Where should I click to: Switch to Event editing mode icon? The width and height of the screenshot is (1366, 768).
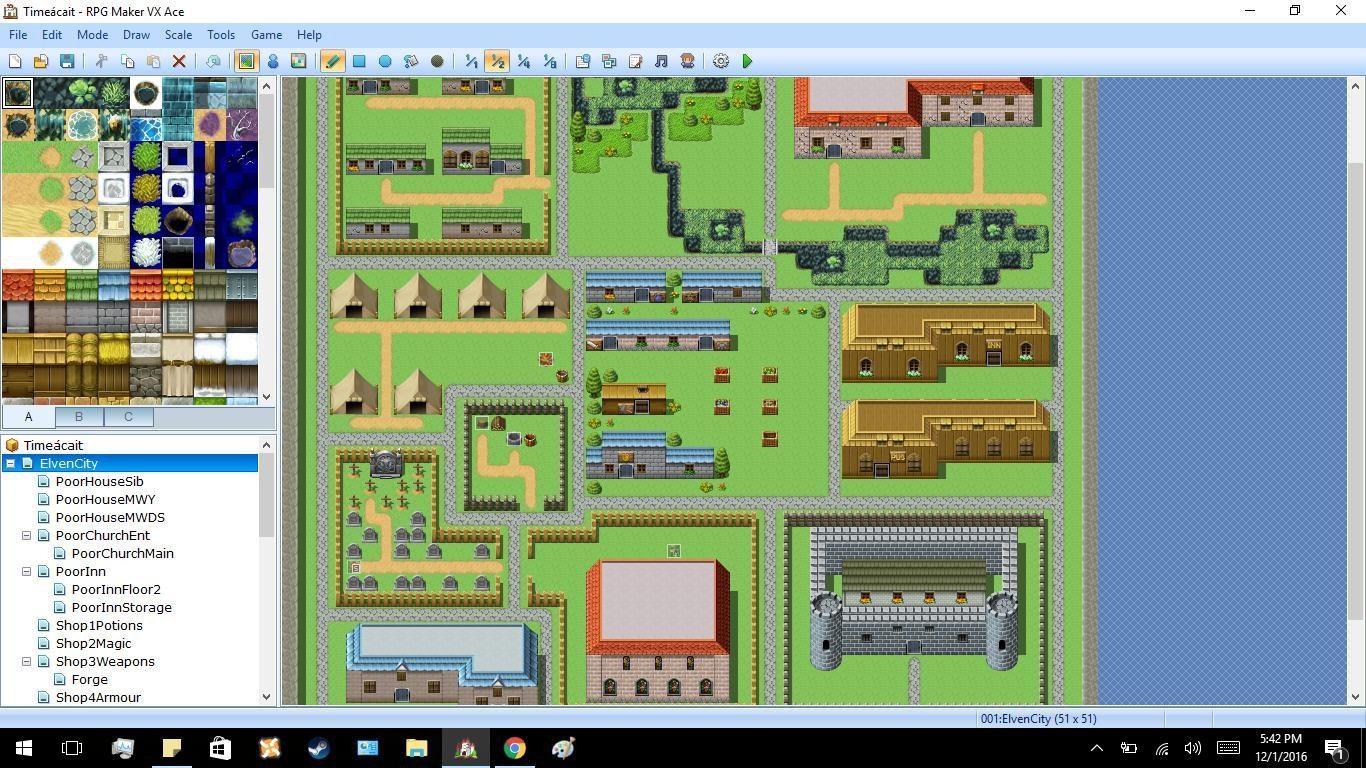(x=272, y=61)
